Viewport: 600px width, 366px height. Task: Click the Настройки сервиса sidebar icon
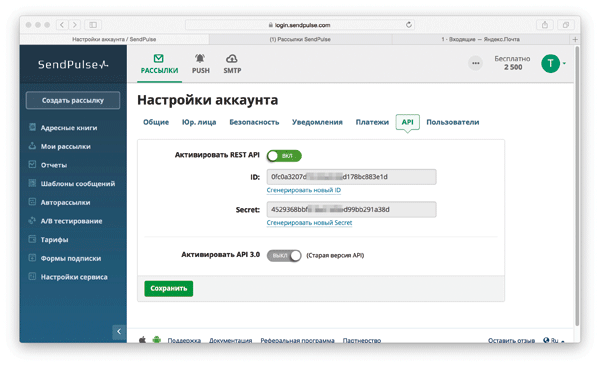click(x=33, y=276)
